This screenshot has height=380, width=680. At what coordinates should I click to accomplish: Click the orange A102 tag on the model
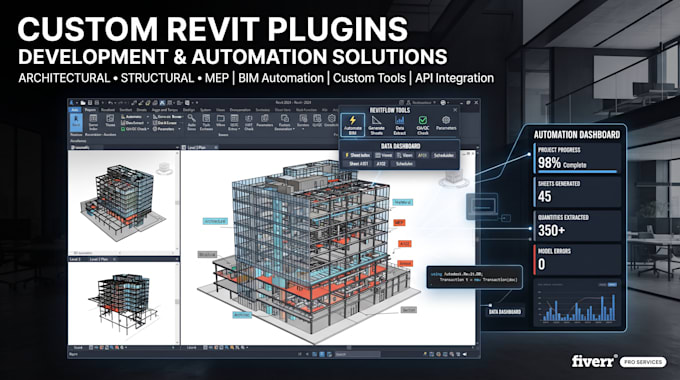coord(405,244)
